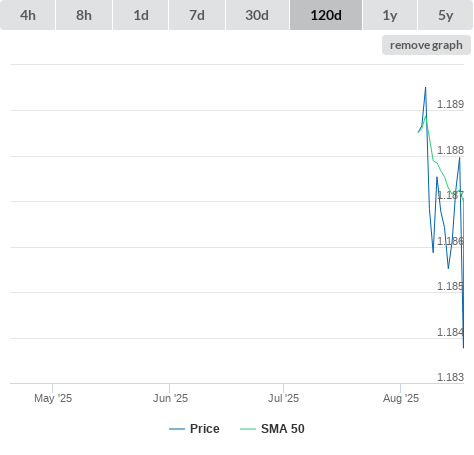Switch to the 8h time range
Viewport: 474px width, 455px height.
(84, 15)
